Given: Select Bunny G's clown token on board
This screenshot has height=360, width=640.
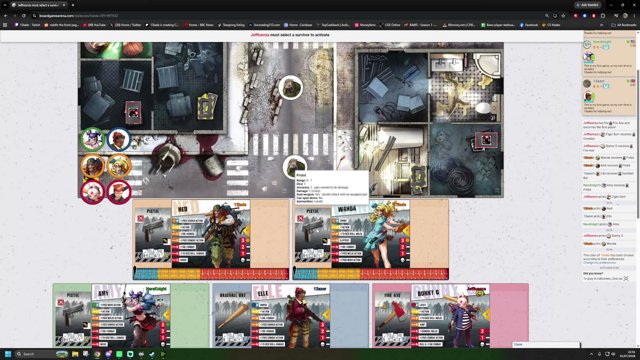Looking at the screenshot, I should [x=93, y=191].
